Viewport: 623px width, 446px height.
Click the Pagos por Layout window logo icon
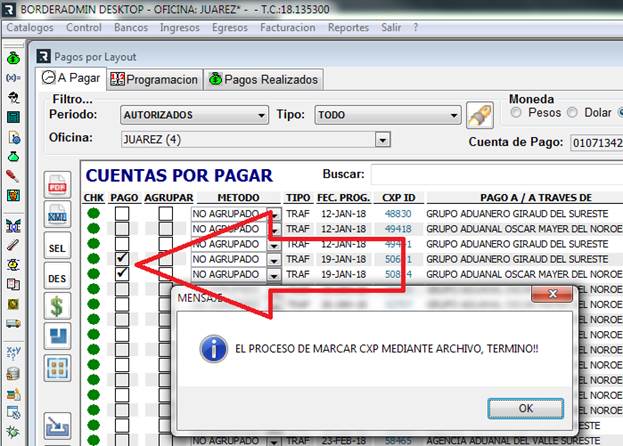[44, 56]
